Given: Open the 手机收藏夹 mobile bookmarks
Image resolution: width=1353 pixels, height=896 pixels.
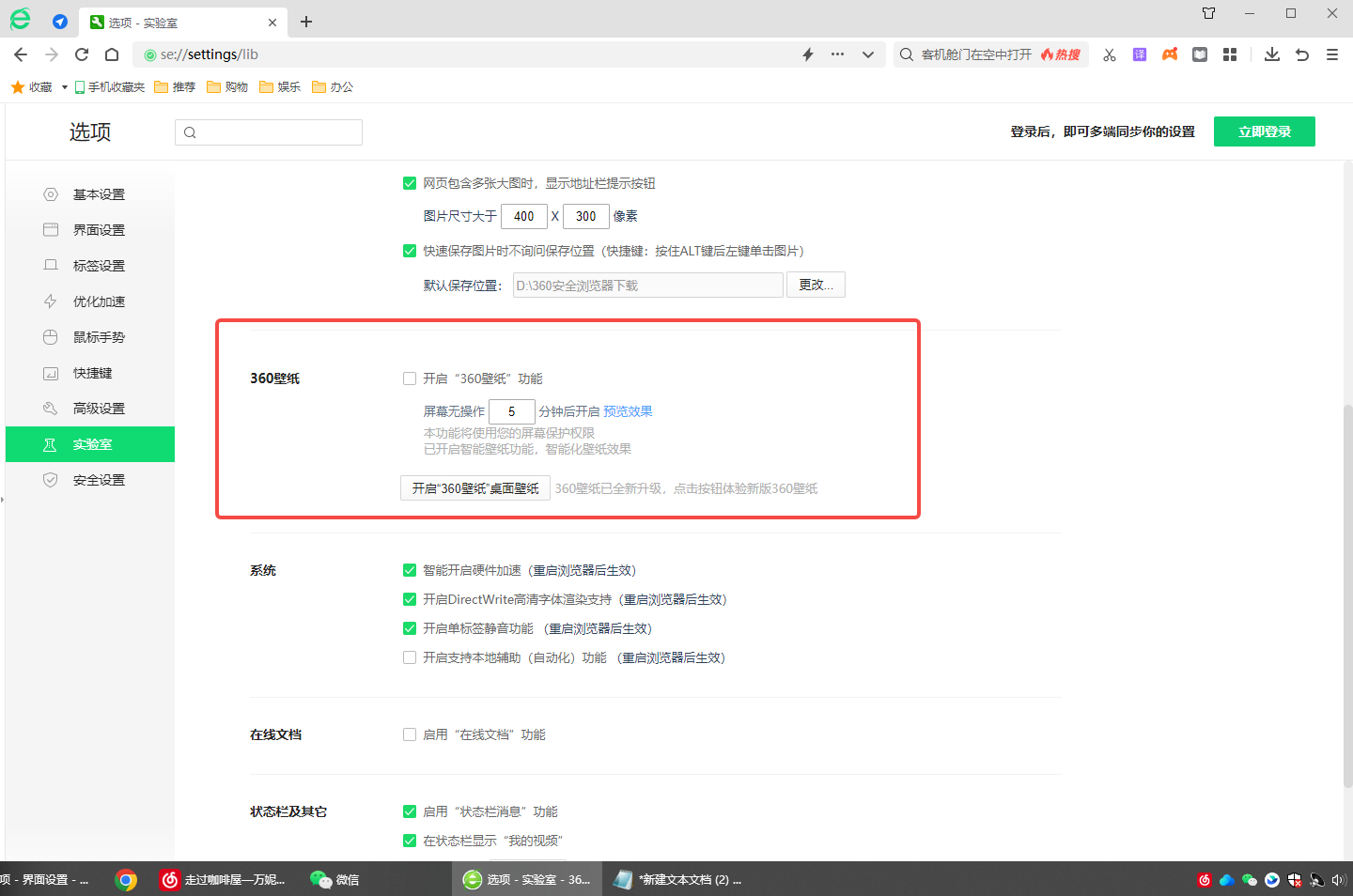Looking at the screenshot, I should click(x=110, y=87).
